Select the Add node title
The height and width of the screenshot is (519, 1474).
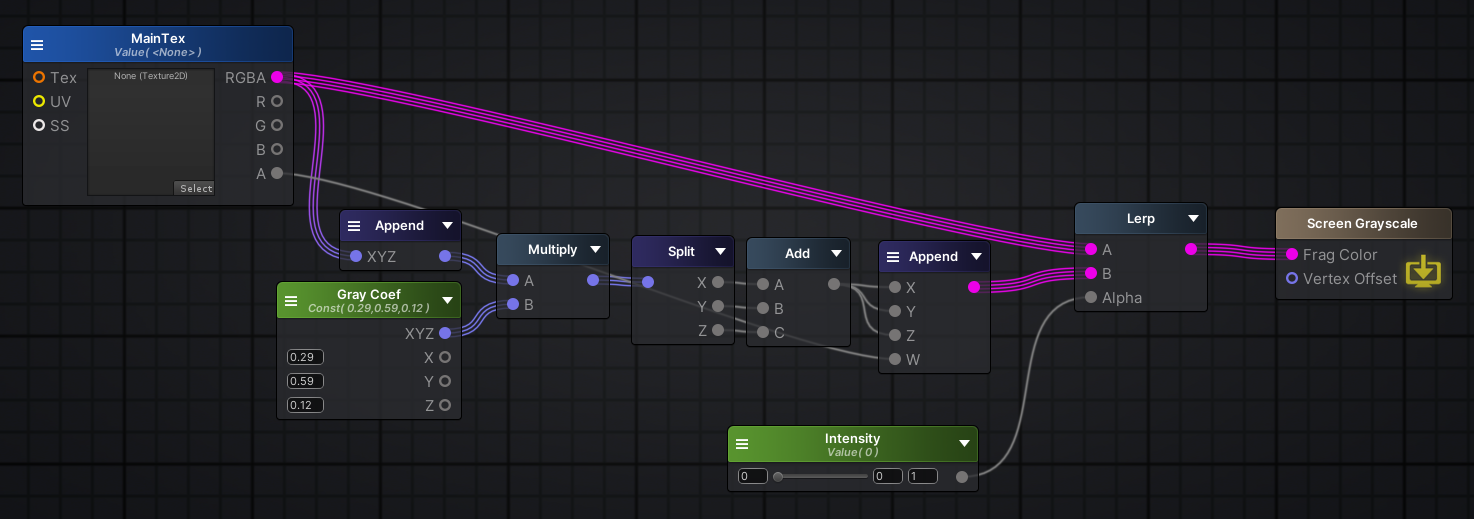(x=797, y=254)
